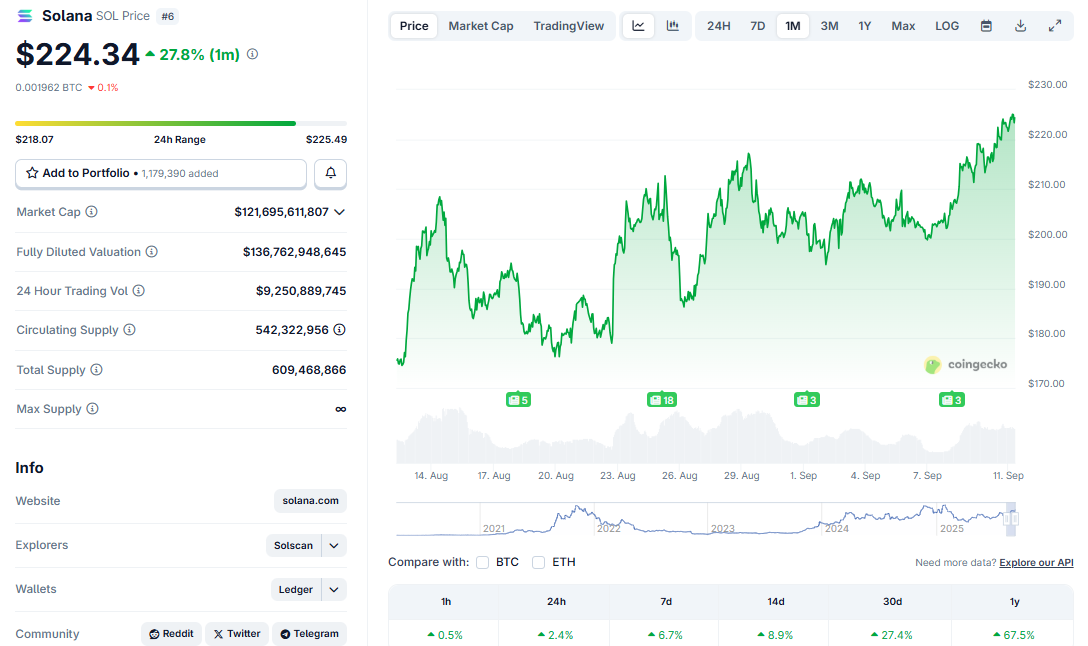Click the volume bars chart
This screenshot has width=1088, height=646.
point(706,436)
